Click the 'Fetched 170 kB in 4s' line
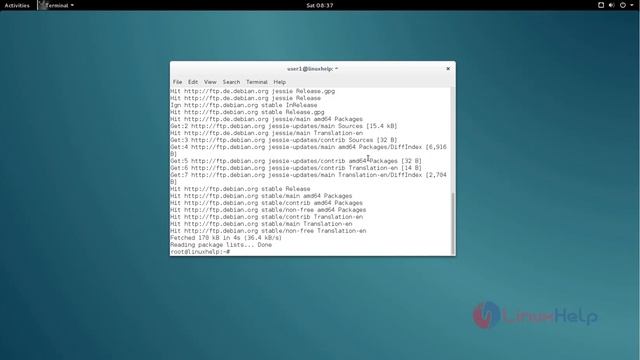Viewport: 640px width, 360px height. click(226, 238)
